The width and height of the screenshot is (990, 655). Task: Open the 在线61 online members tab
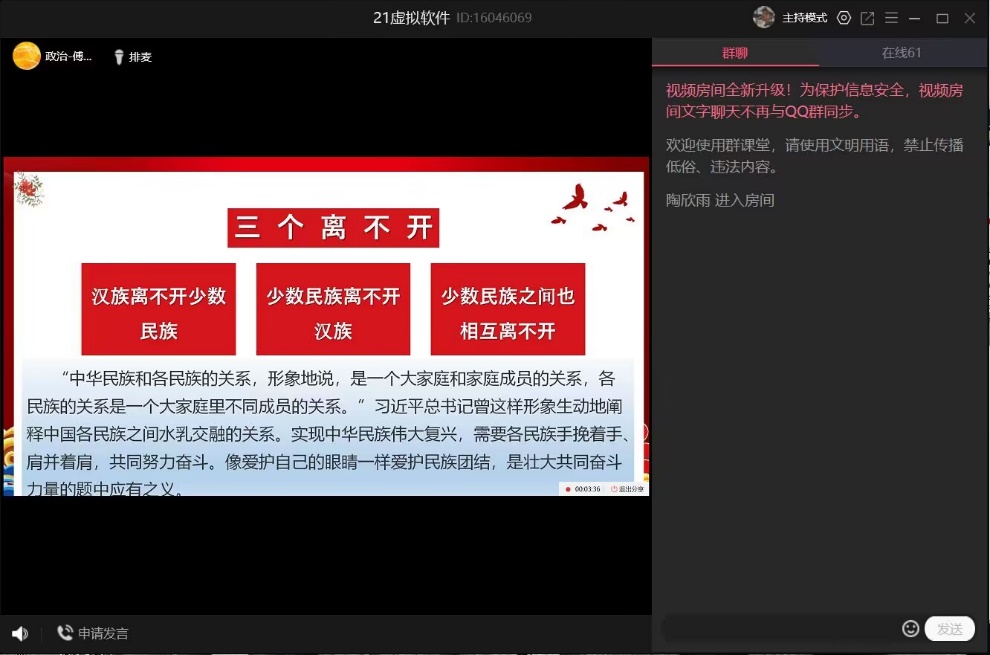tap(901, 53)
